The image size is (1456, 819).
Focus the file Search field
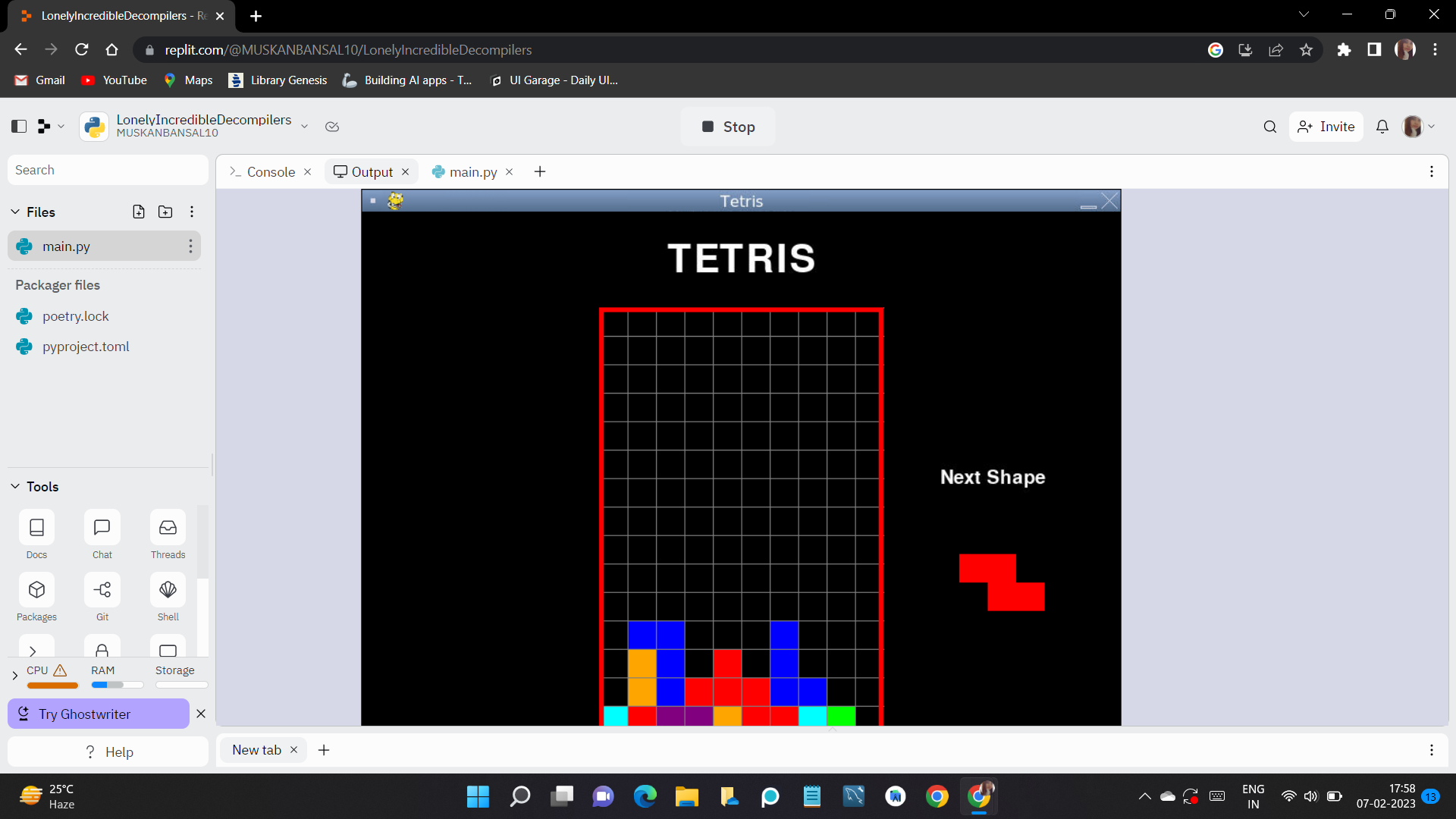click(x=108, y=170)
